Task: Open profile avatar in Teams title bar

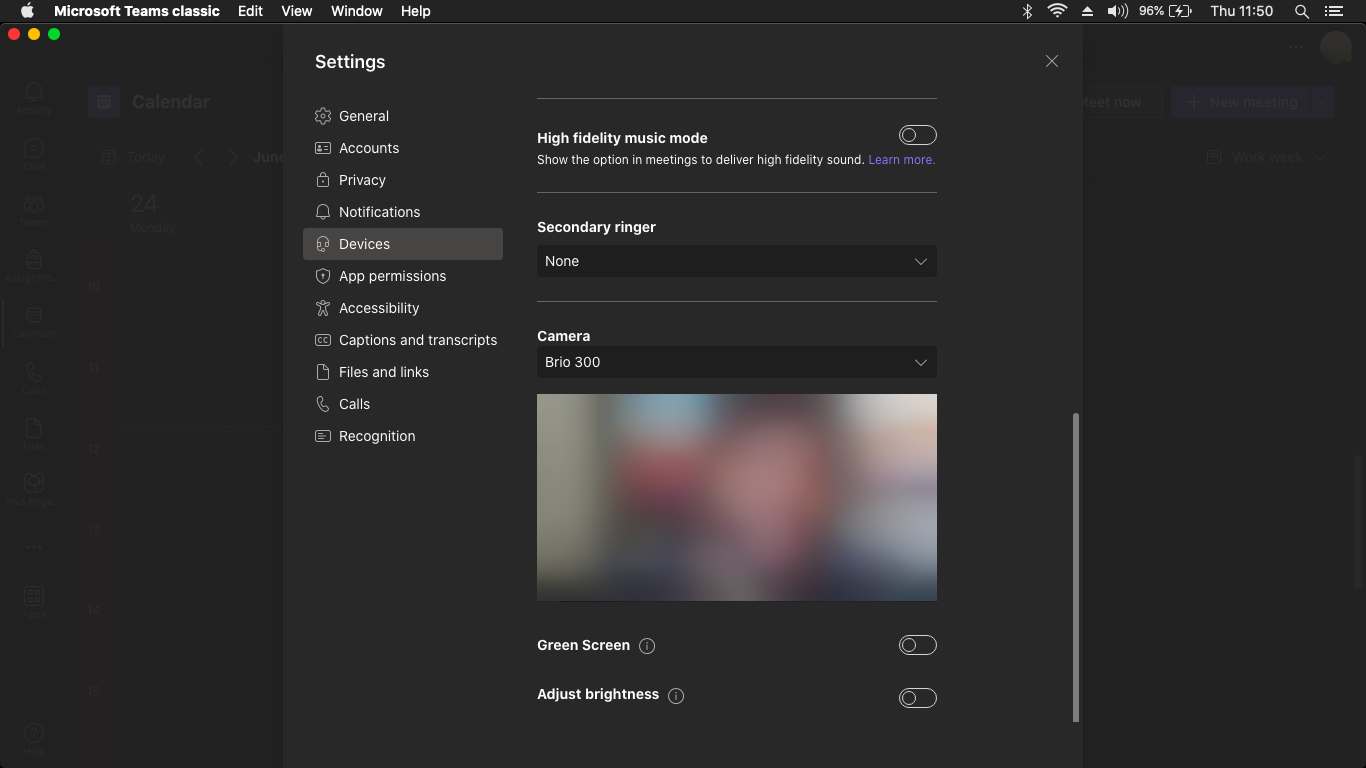Action: tap(1336, 47)
